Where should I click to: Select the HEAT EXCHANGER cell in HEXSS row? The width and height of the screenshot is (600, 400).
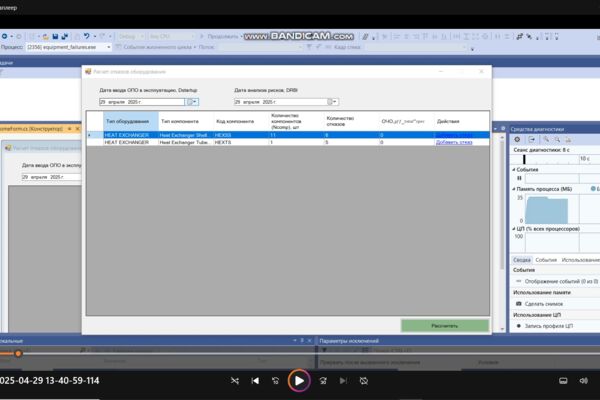[x=130, y=135]
